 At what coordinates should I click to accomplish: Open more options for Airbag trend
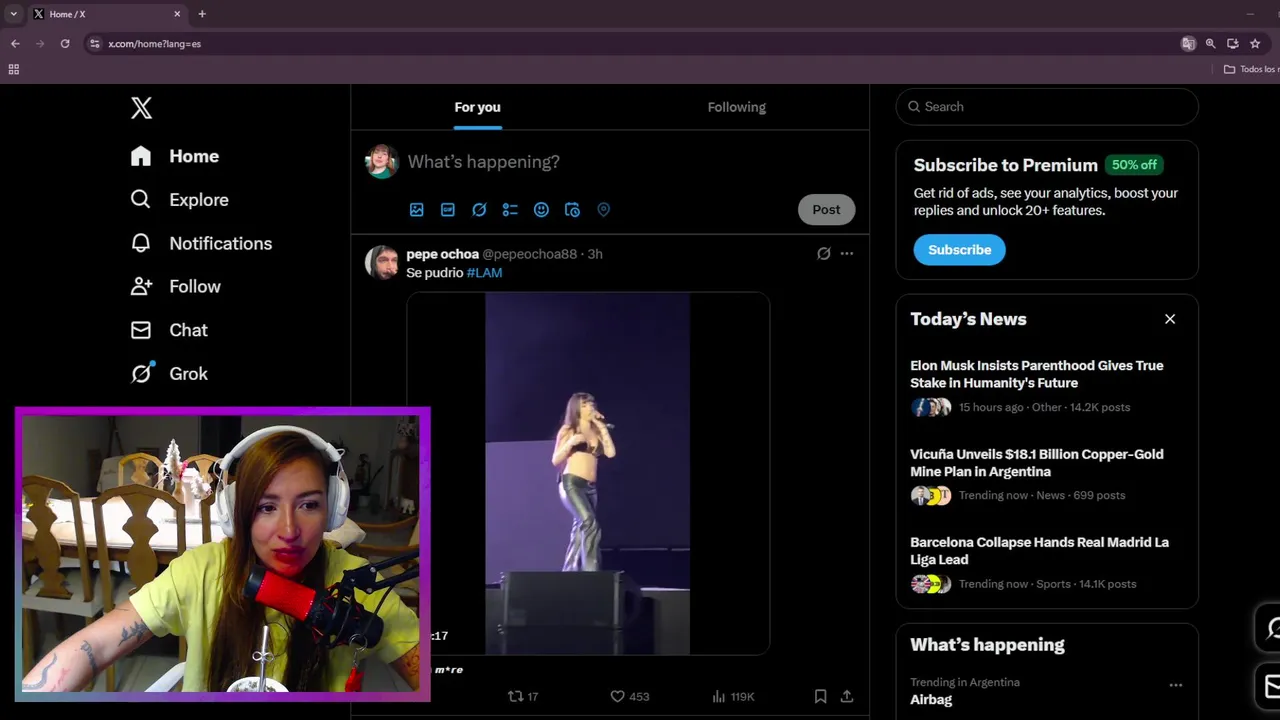pyautogui.click(x=1176, y=685)
